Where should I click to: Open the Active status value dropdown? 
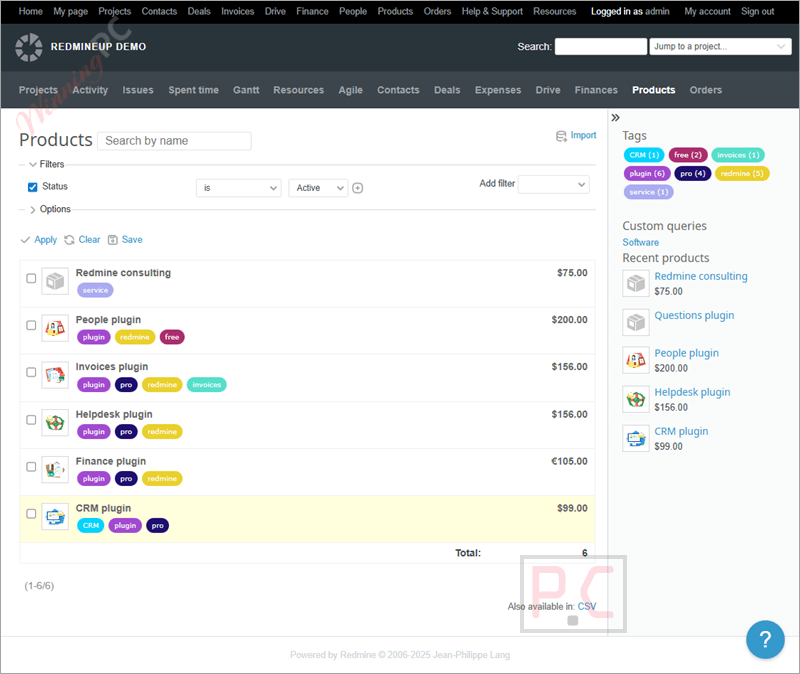click(x=318, y=188)
